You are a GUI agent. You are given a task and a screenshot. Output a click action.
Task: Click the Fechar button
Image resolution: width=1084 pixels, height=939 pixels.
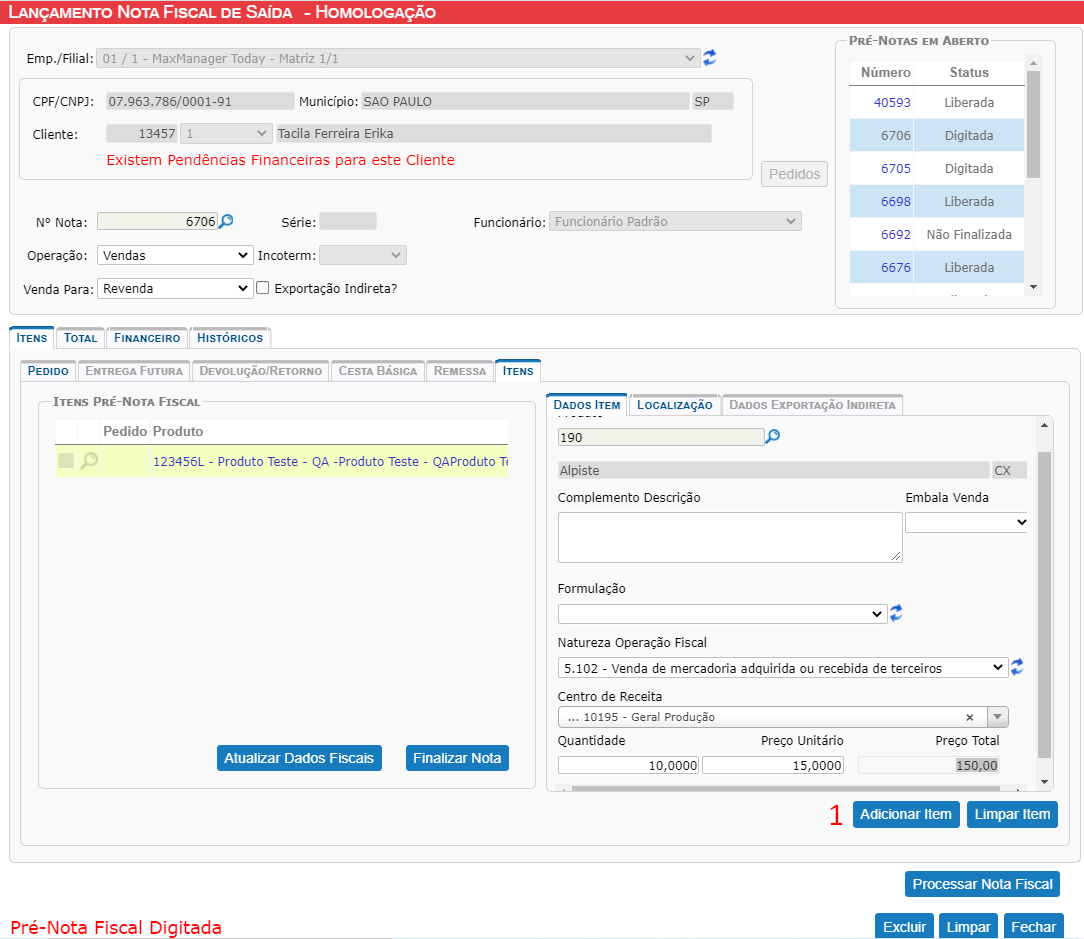click(1034, 927)
